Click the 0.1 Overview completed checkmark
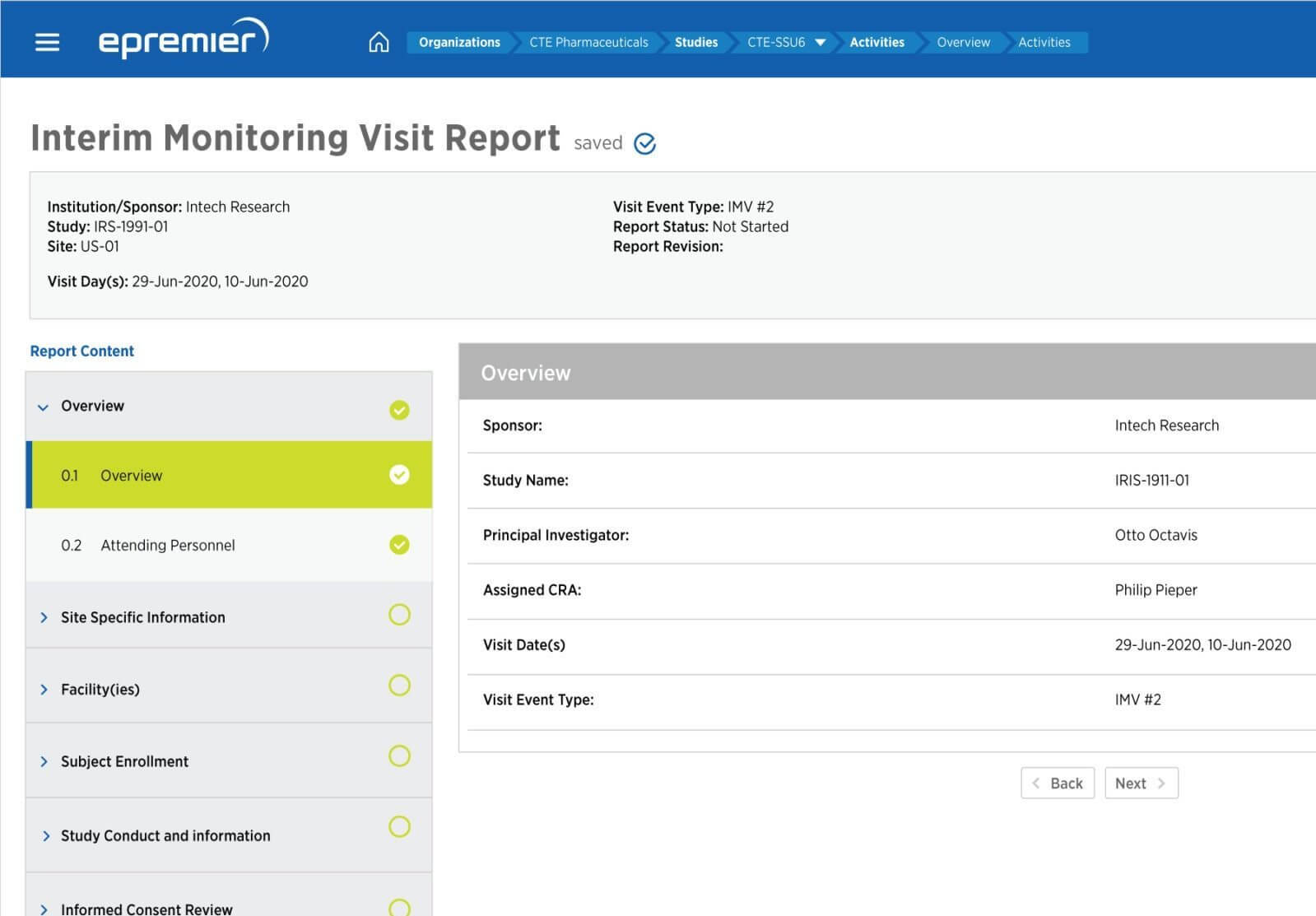Image resolution: width=1316 pixels, height=916 pixels. (x=399, y=475)
